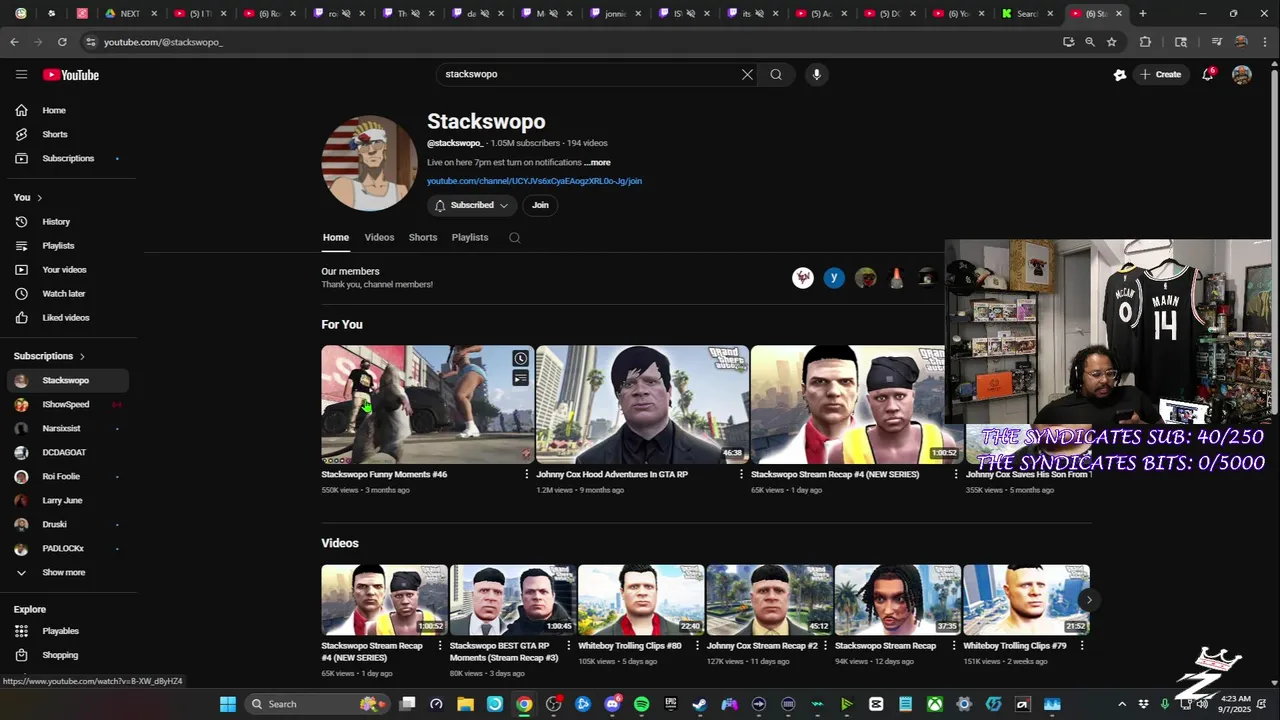Open the YouTube account avatar menu
The width and height of the screenshot is (1280, 720).
(1242, 74)
